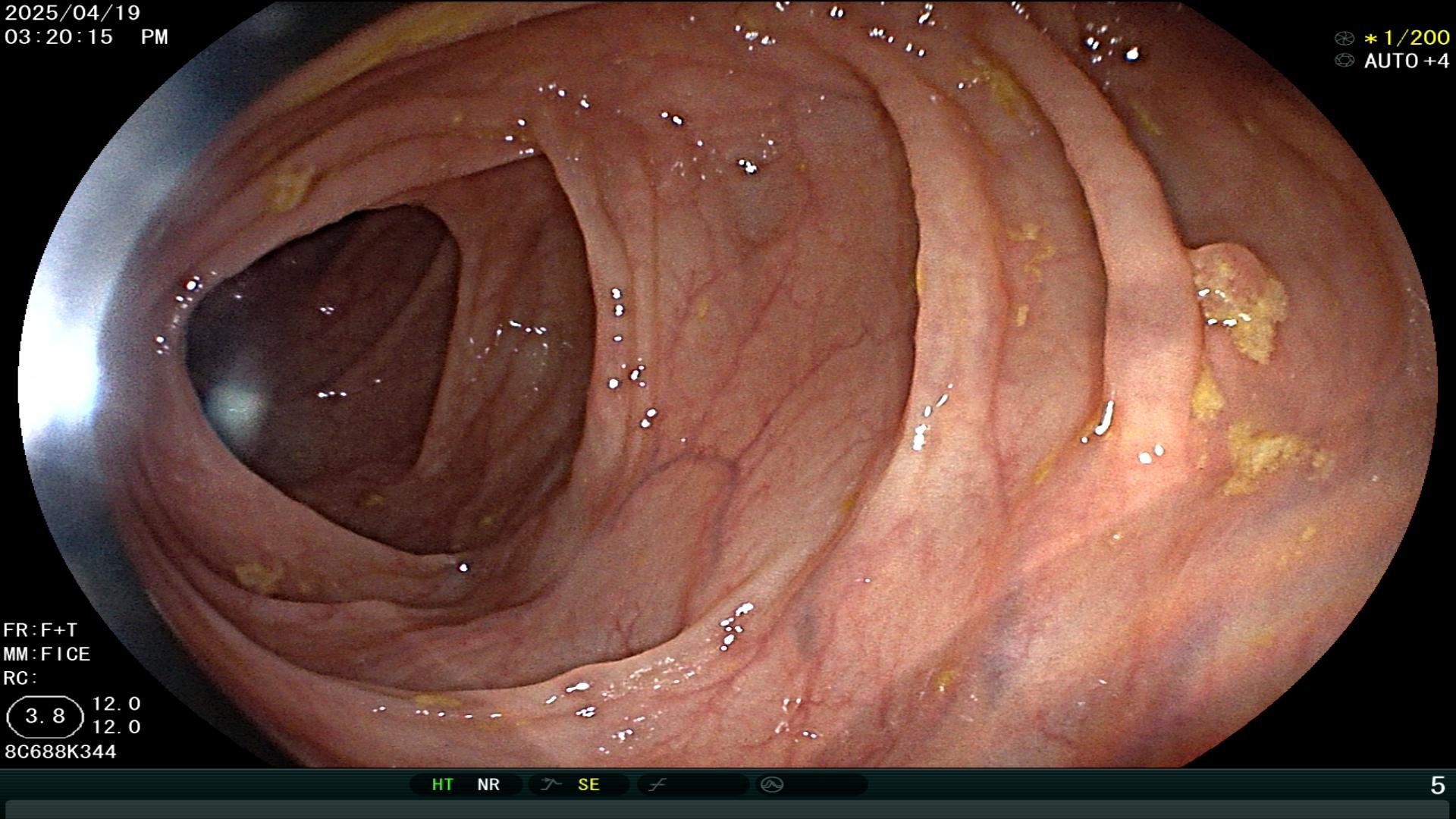Toggle the green HT indicator

click(x=442, y=785)
